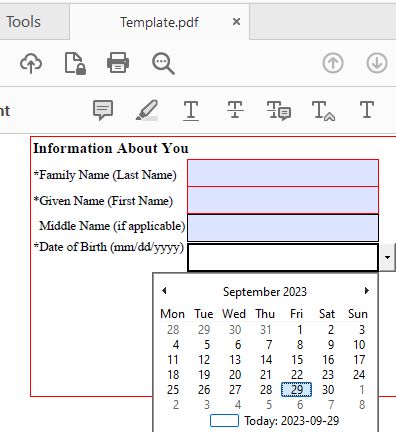Open the protect file lock icon
This screenshot has height=432, width=396.
pyautogui.click(x=75, y=63)
